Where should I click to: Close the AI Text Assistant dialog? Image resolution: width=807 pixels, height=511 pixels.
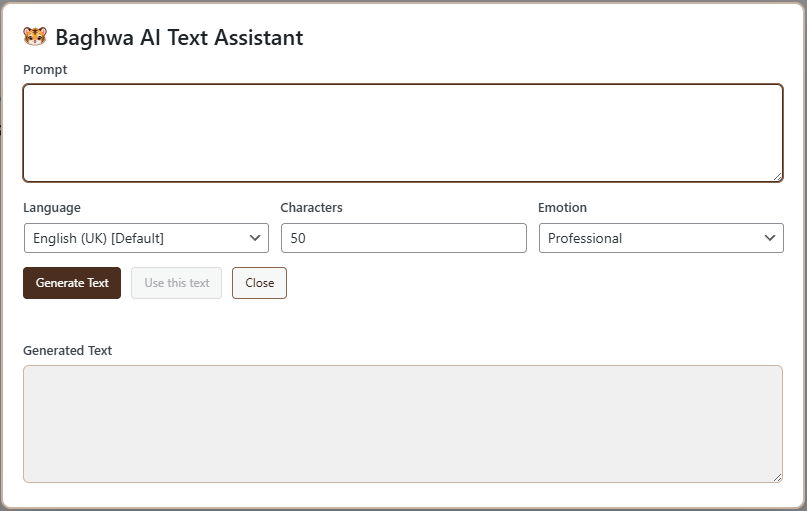[259, 283]
